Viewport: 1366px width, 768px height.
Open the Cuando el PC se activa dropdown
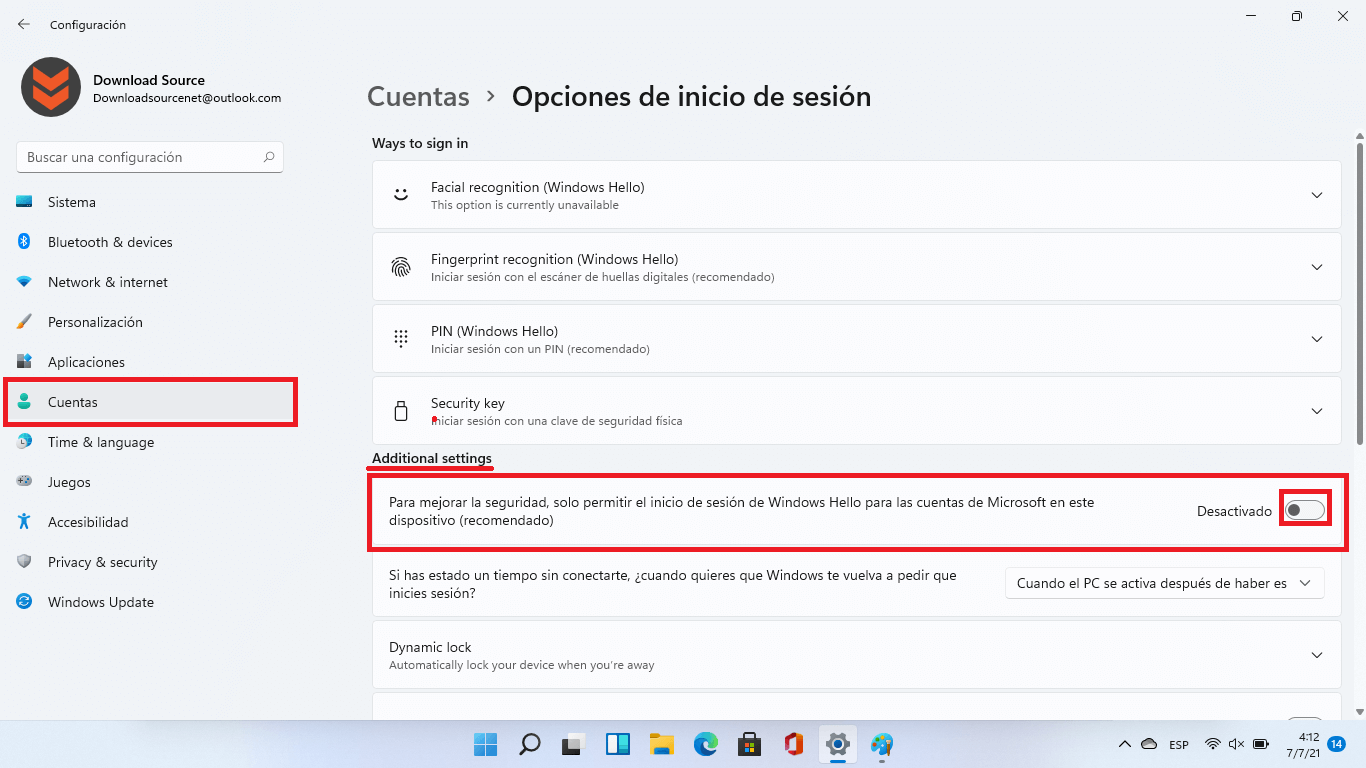tap(1164, 583)
